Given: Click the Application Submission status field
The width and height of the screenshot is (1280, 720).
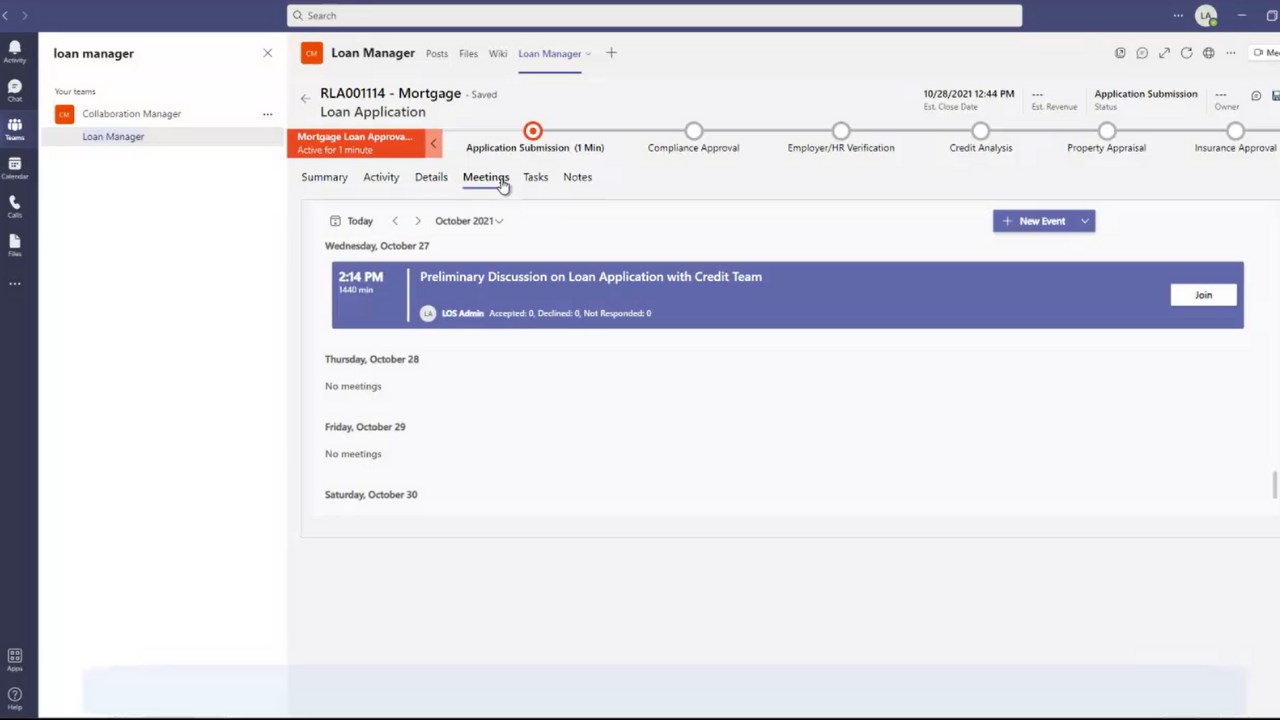Looking at the screenshot, I should point(1145,94).
